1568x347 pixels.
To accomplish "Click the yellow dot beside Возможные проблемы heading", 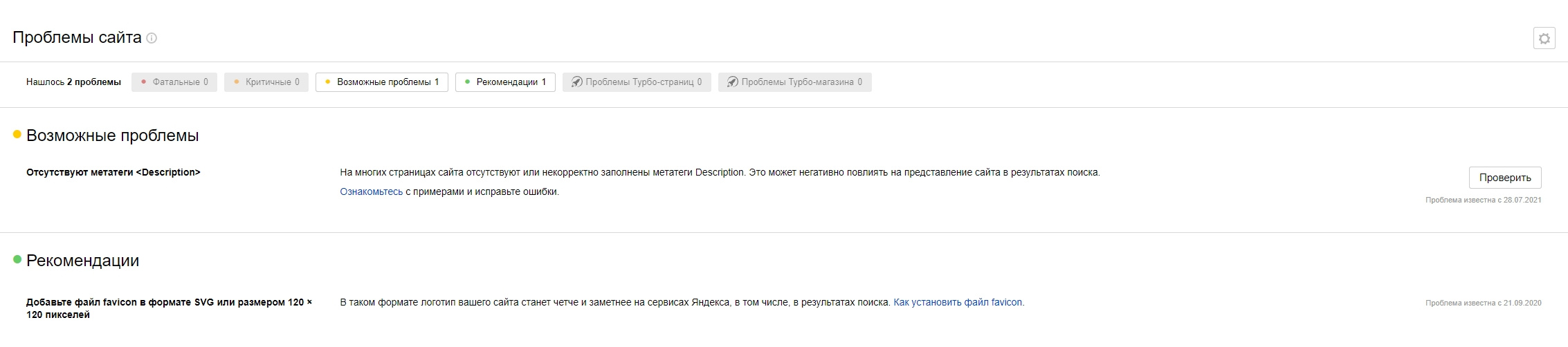I will 17,135.
